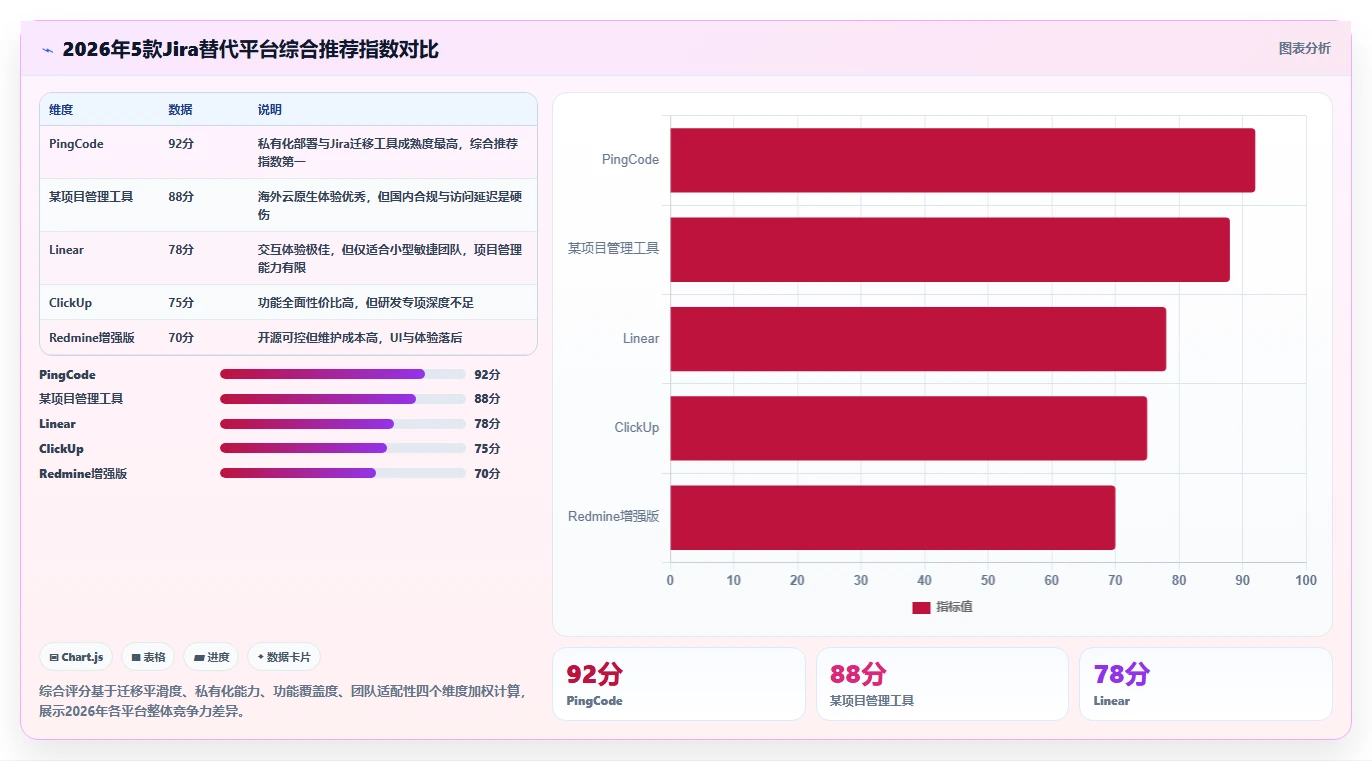Click the chart icon beside the page title
This screenshot has height=761, width=1372.
coord(47,50)
